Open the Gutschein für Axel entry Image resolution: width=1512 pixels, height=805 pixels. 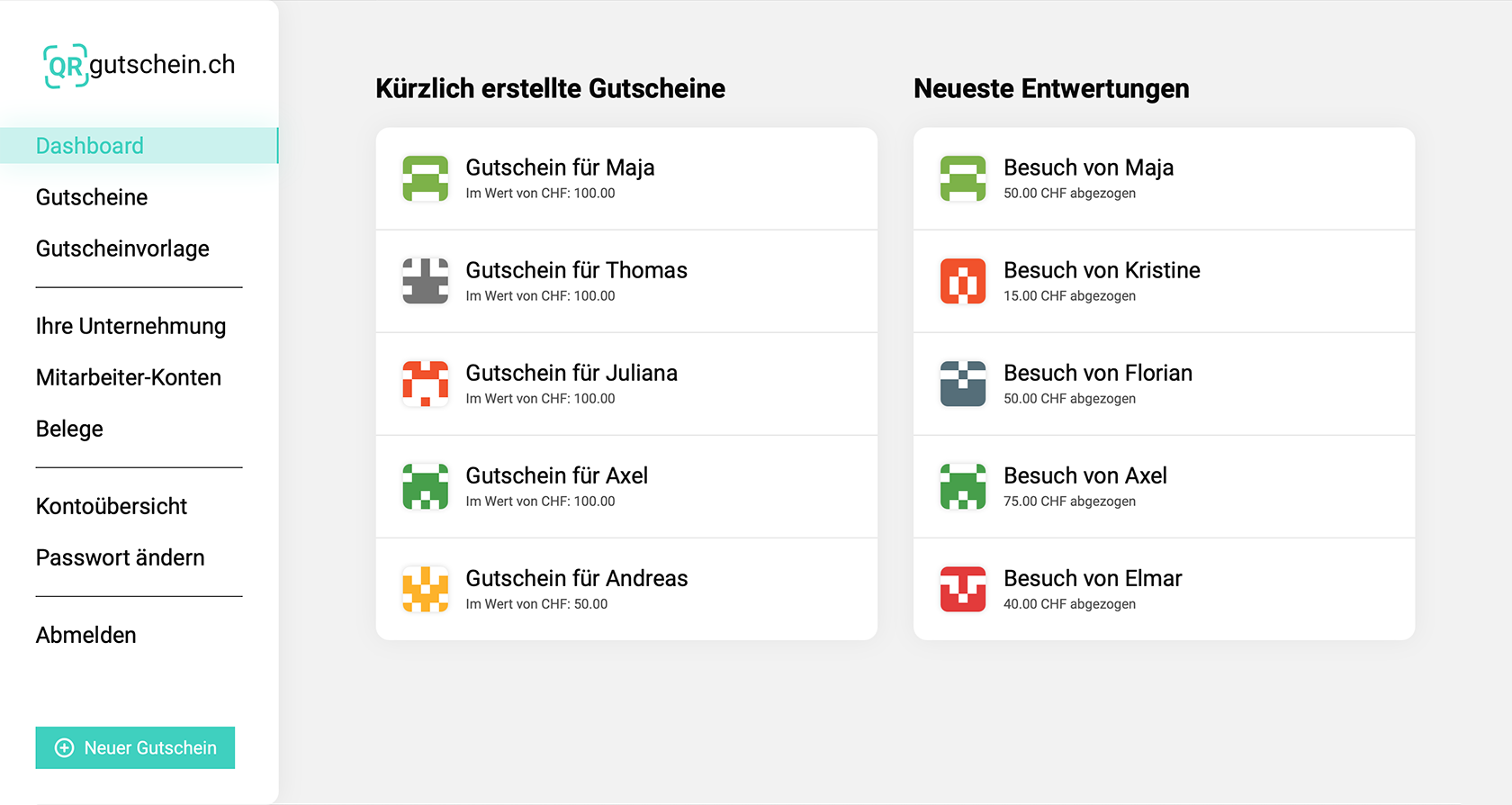pyautogui.click(x=626, y=486)
